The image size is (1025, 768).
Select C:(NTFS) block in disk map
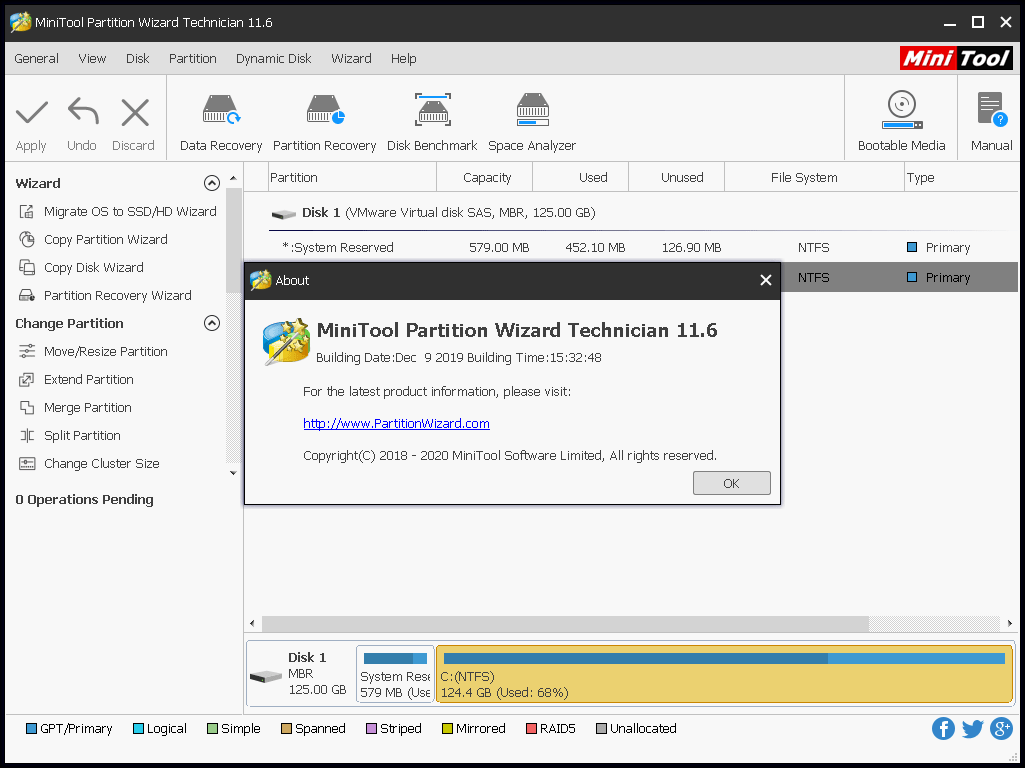pyautogui.click(x=724, y=675)
